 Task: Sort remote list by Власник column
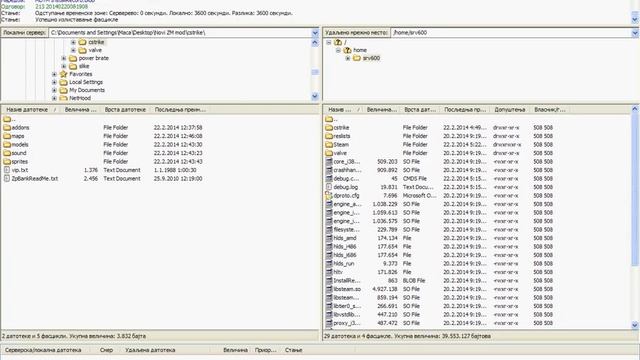coord(549,109)
